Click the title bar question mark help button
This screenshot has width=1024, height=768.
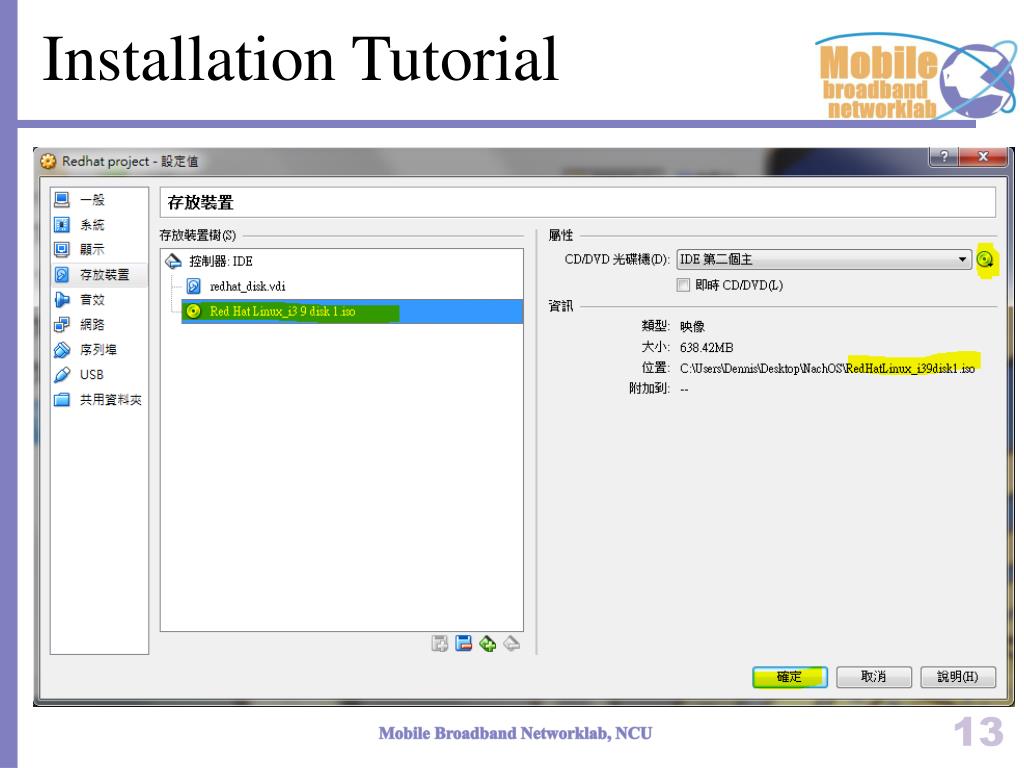(944, 157)
